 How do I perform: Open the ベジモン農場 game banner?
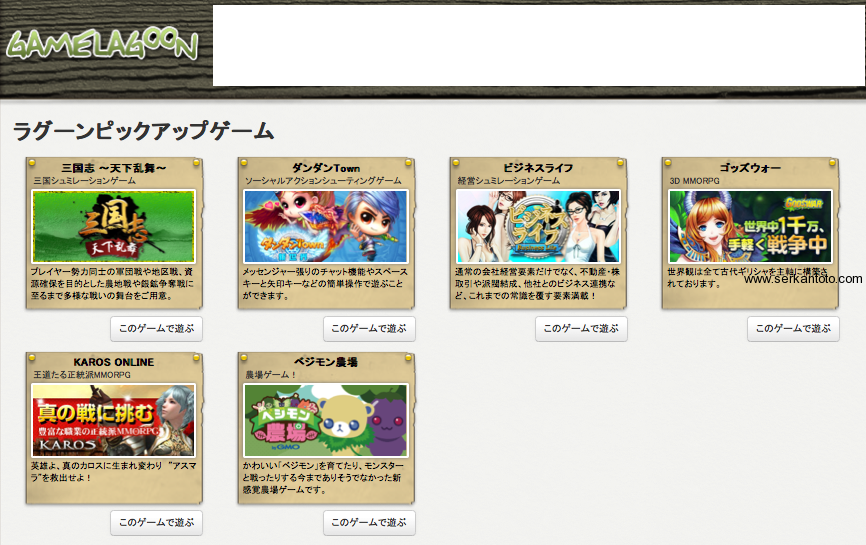pyautogui.click(x=325, y=420)
